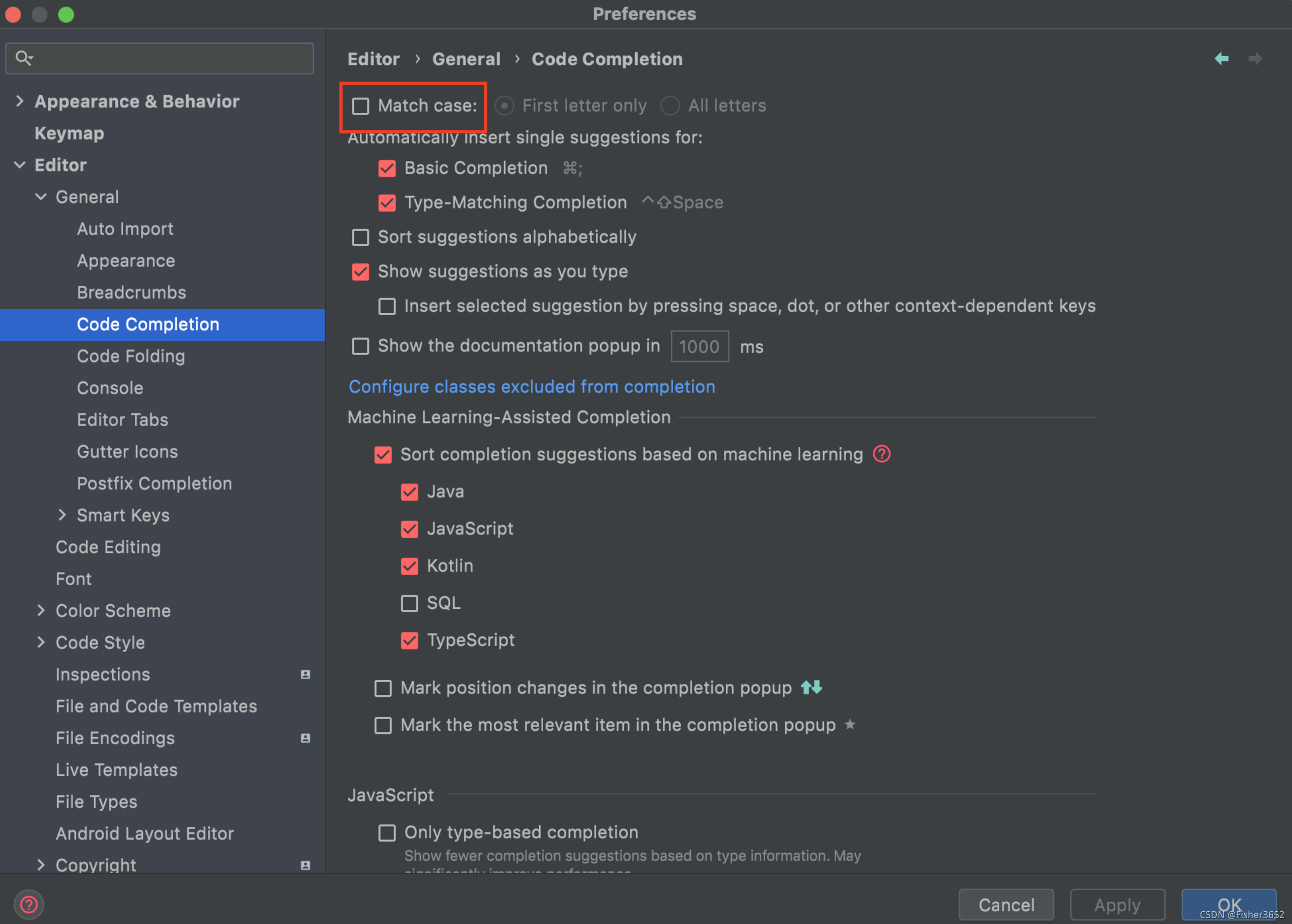Enable Mark position changes in completion popup

(x=383, y=689)
